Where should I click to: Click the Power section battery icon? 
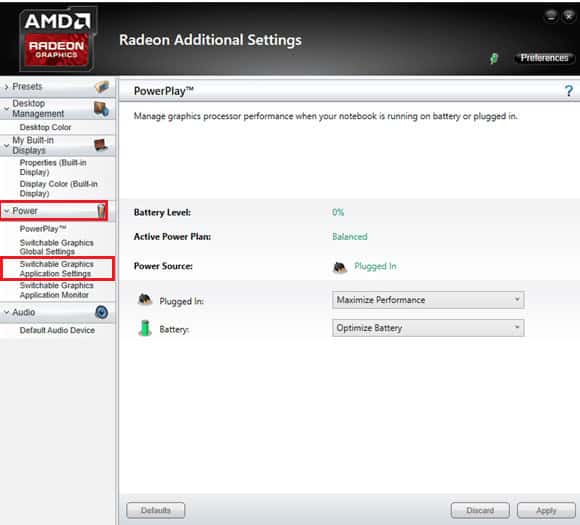click(x=101, y=211)
